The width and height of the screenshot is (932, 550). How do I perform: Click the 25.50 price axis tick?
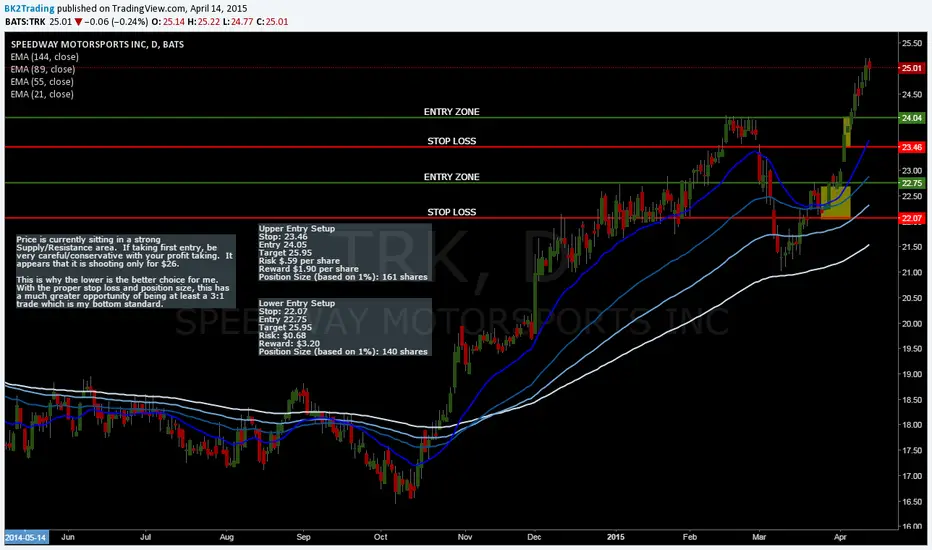tap(912, 43)
